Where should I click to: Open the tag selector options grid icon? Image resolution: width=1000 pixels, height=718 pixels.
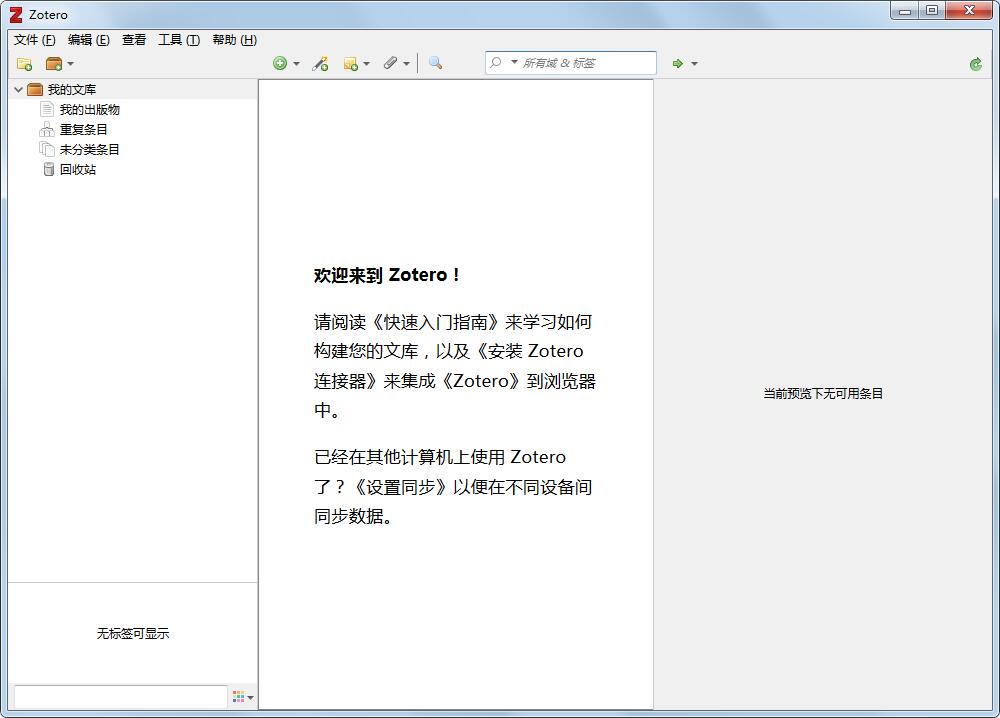tap(236, 697)
